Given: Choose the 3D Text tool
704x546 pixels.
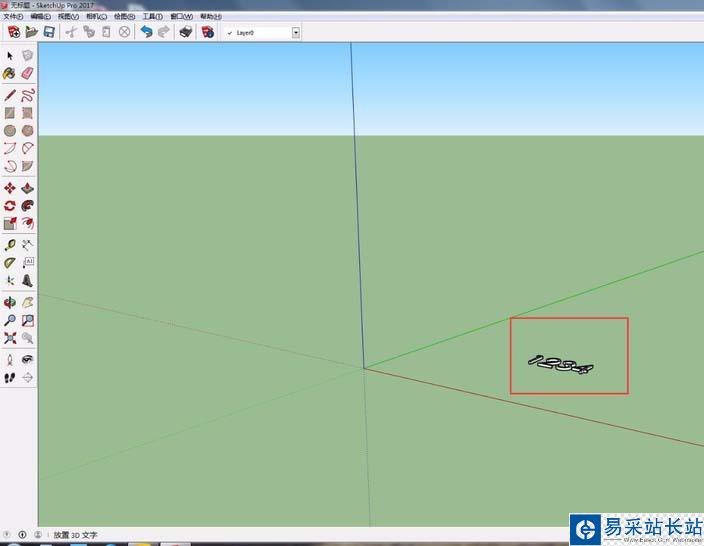Looking at the screenshot, I should click(x=27, y=281).
